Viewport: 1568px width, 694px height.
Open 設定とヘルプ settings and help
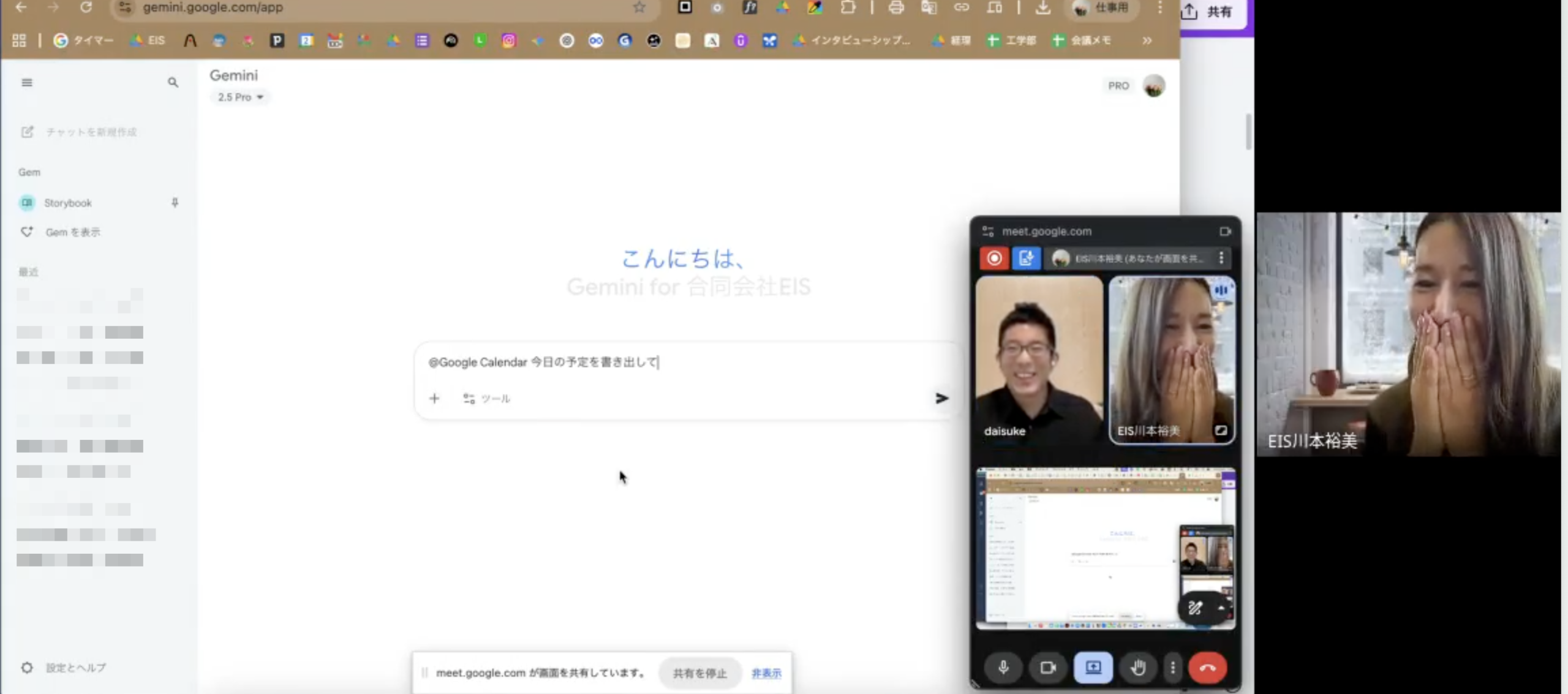pos(64,668)
